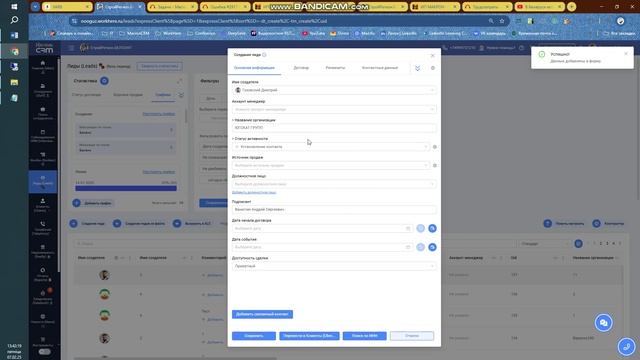Screen dimensions: 640x360
Task: Click the dark blue round button beside the contract start date
Action: coord(432,229)
